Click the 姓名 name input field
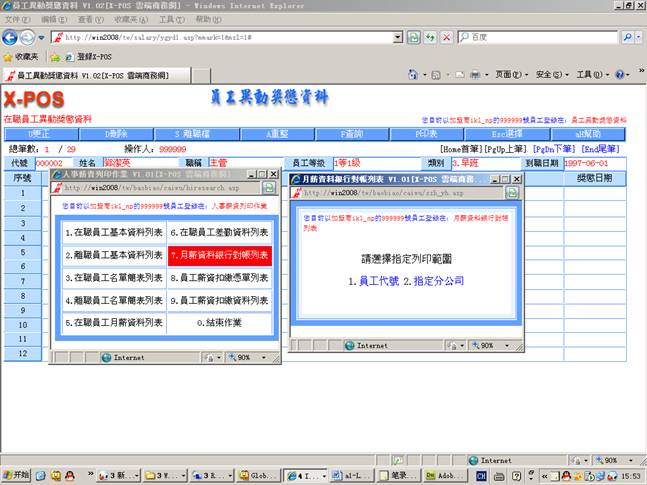This screenshot has width=647, height=485. [x=135, y=162]
